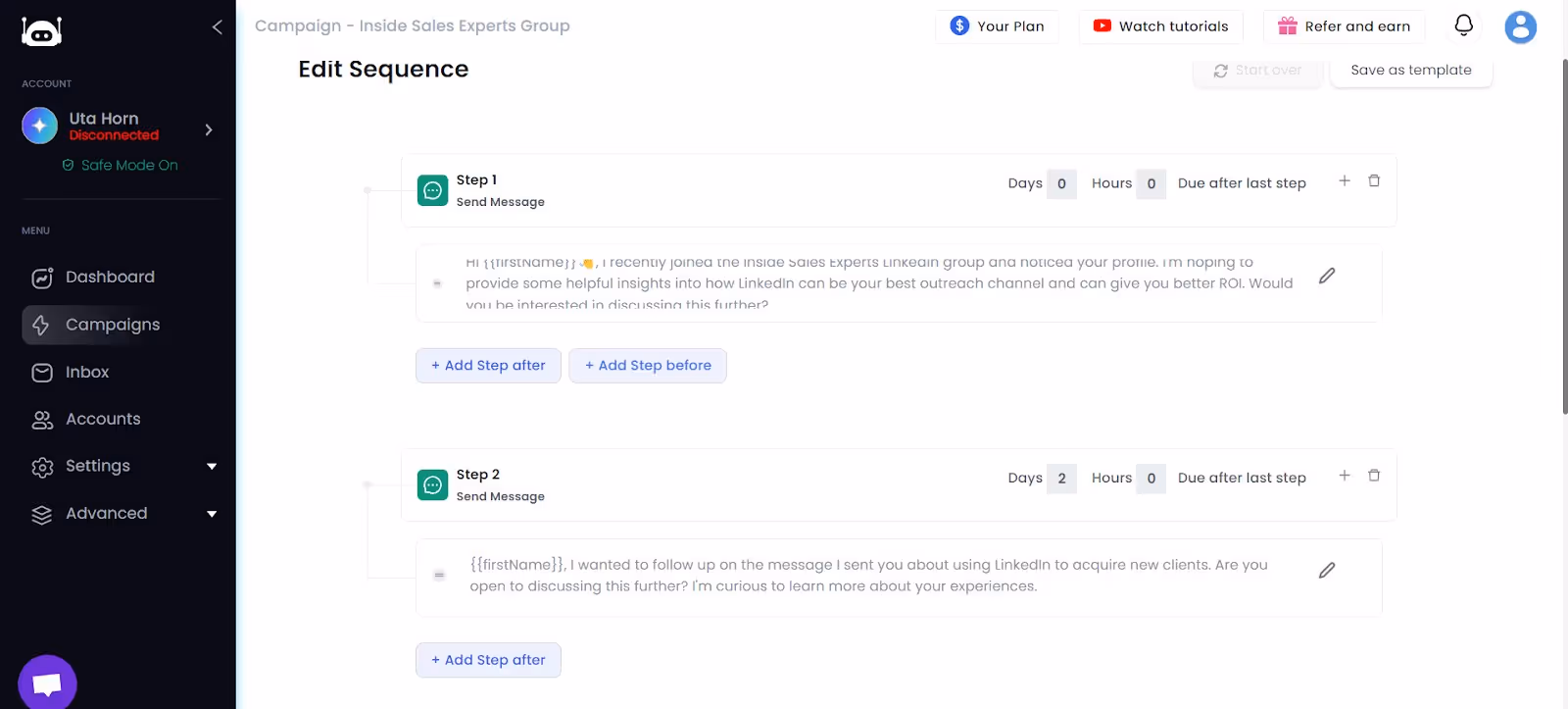Edit the Step 1 Days value
1568x709 pixels.
point(1061,184)
